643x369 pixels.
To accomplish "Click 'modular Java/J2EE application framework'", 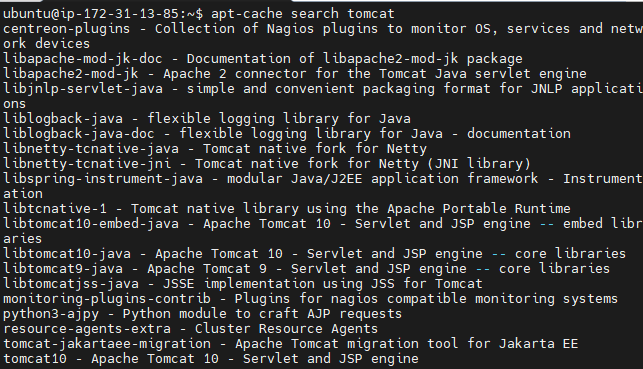I will tap(383, 179).
